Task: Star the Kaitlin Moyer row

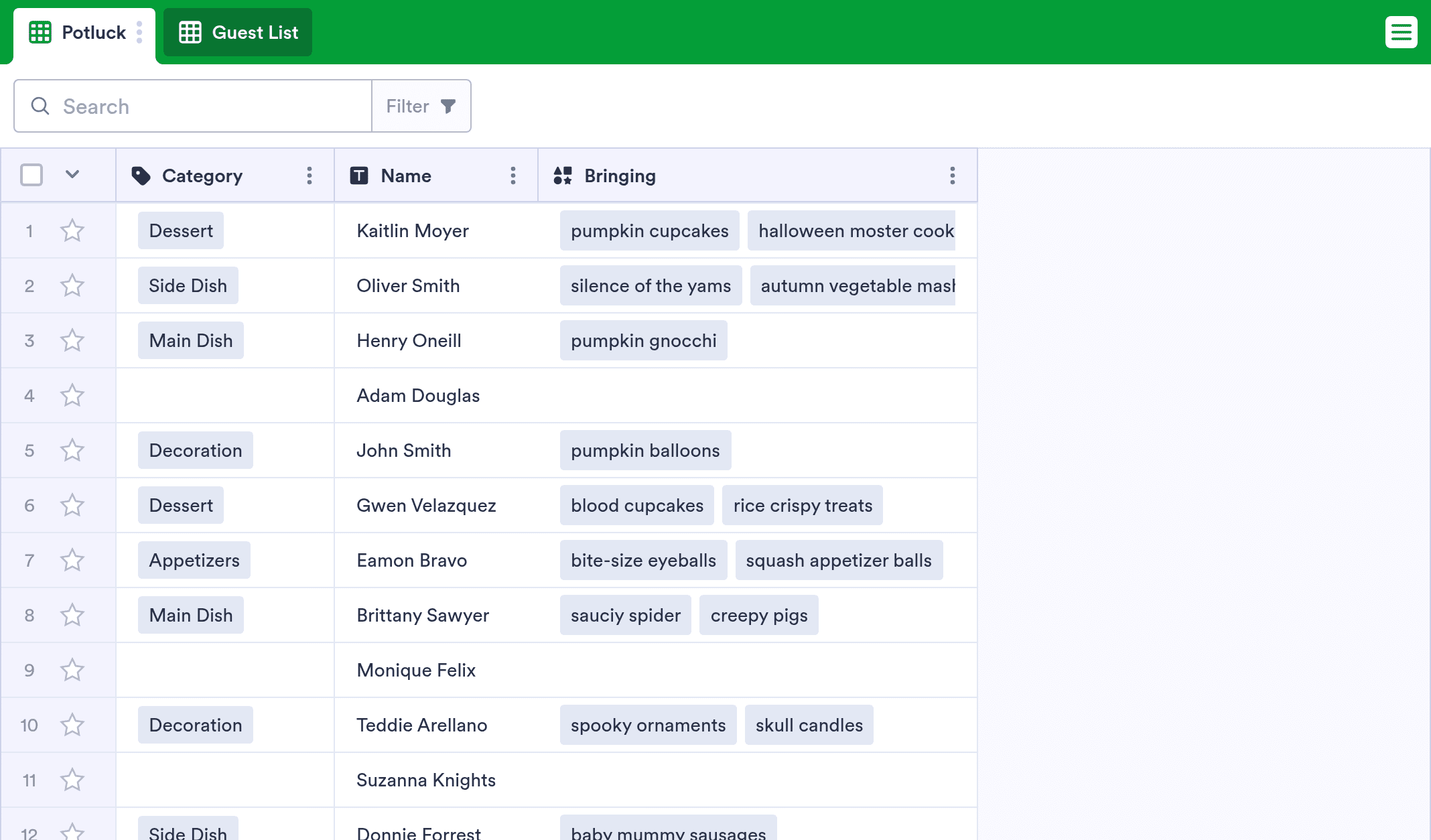Action: coord(72,230)
